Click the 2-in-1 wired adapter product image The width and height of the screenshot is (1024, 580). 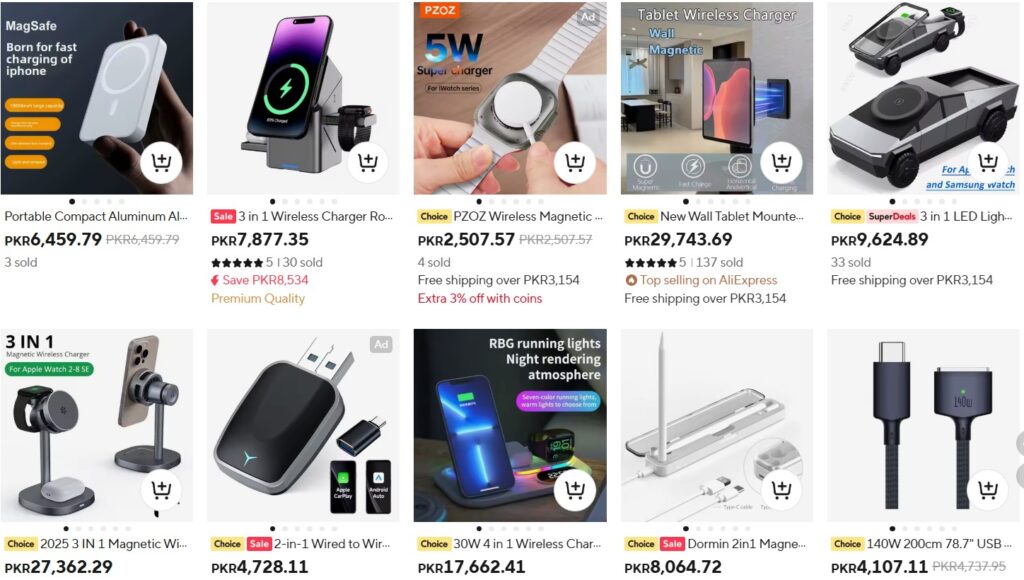[303, 425]
